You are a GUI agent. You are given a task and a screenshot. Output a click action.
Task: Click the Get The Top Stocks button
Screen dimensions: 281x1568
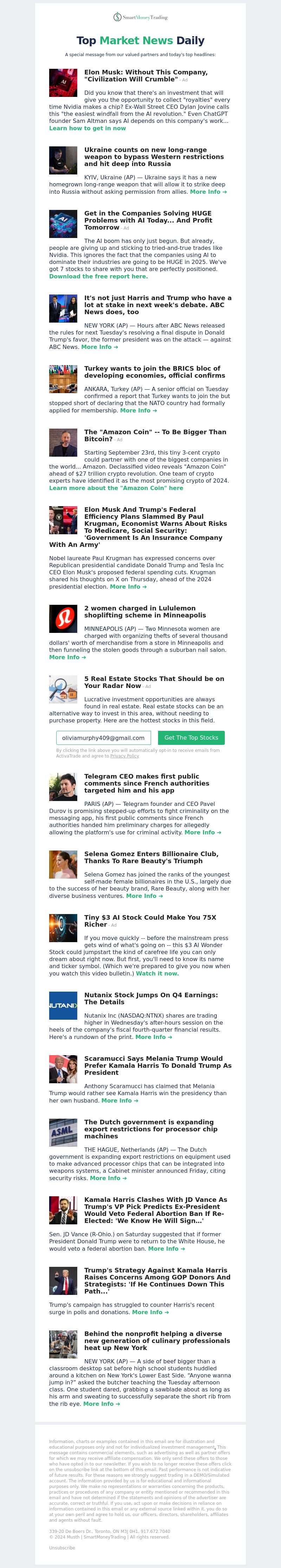(x=191, y=738)
